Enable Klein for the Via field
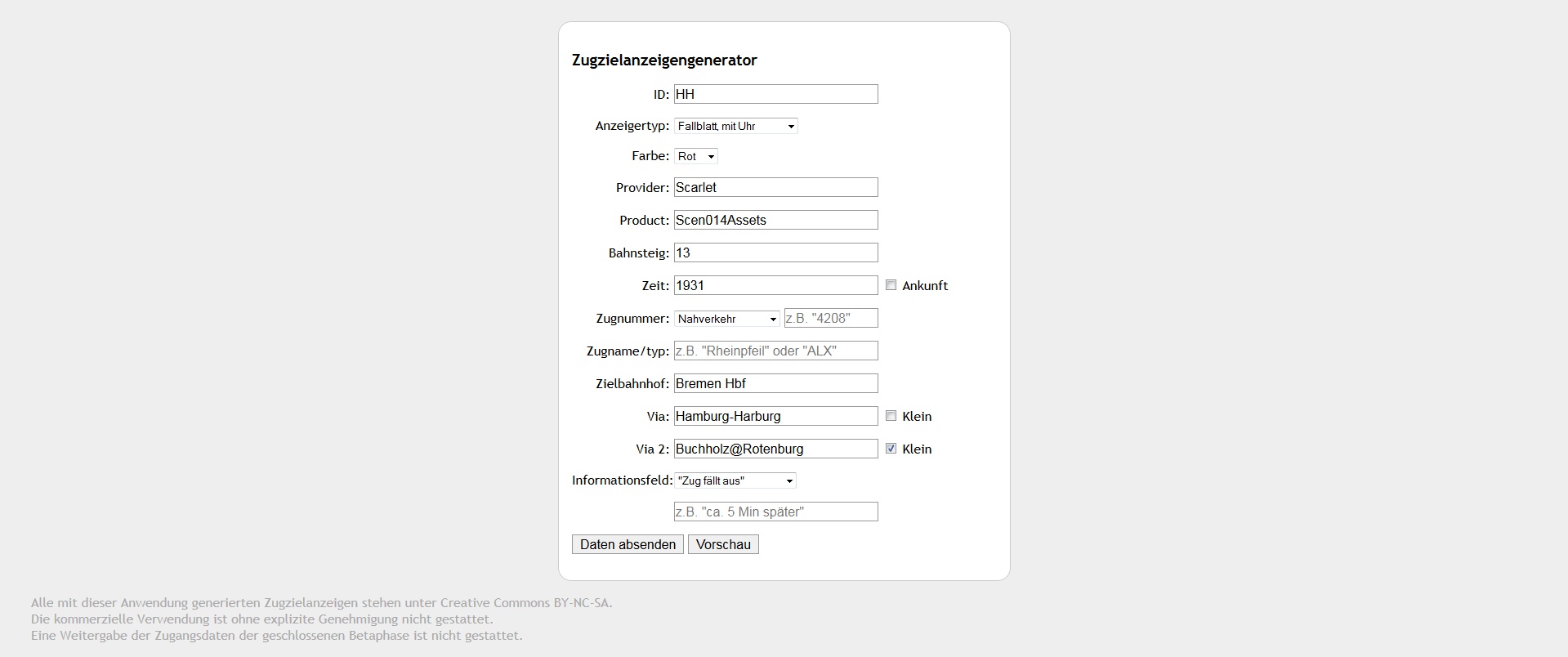Image resolution: width=1568 pixels, height=657 pixels. click(891, 416)
